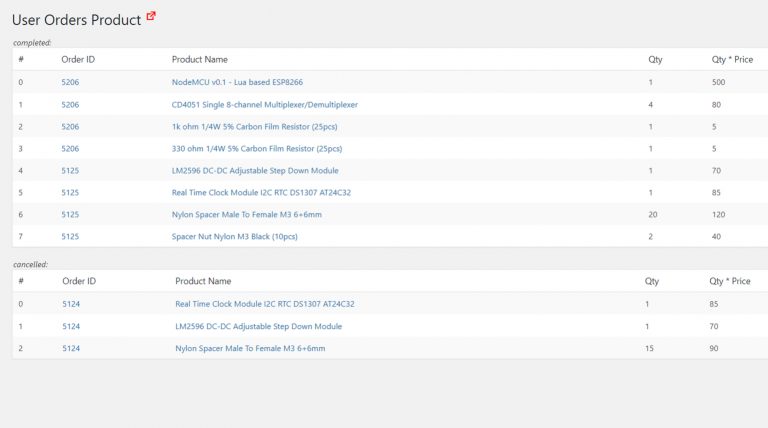Click the external link icon beside User Orders Product

(x=151, y=16)
